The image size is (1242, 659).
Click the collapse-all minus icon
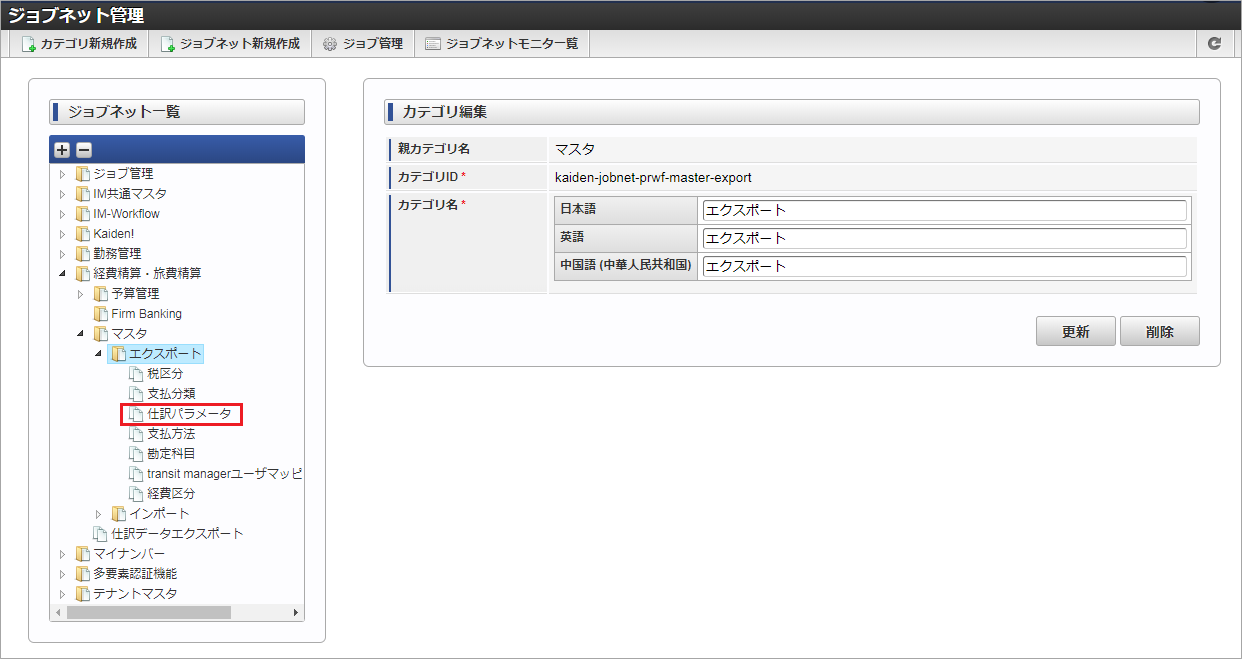pyautogui.click(x=84, y=150)
